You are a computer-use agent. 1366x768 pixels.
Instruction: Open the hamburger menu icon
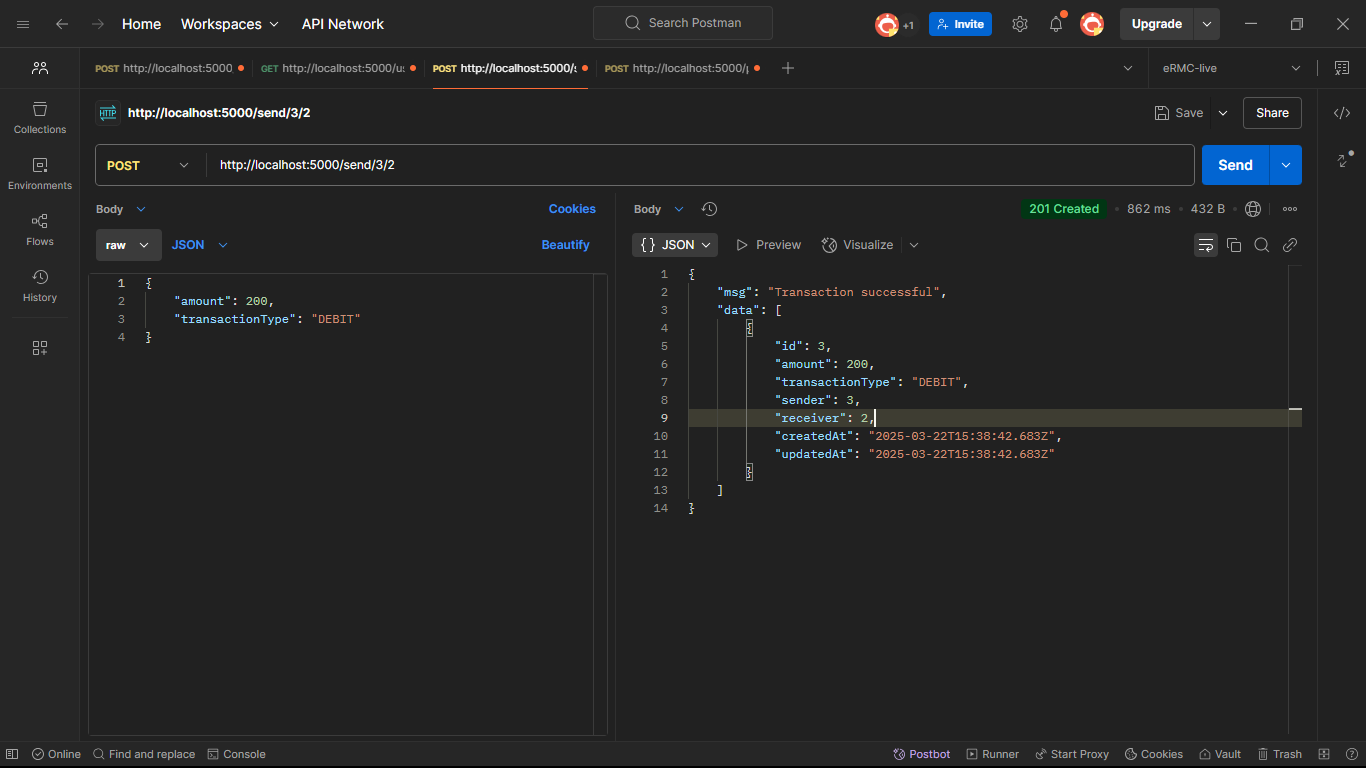point(23,24)
